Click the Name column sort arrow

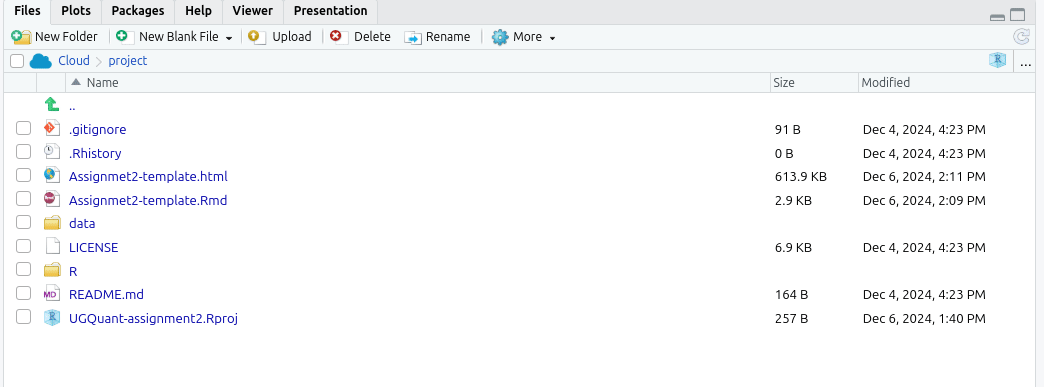click(x=76, y=82)
